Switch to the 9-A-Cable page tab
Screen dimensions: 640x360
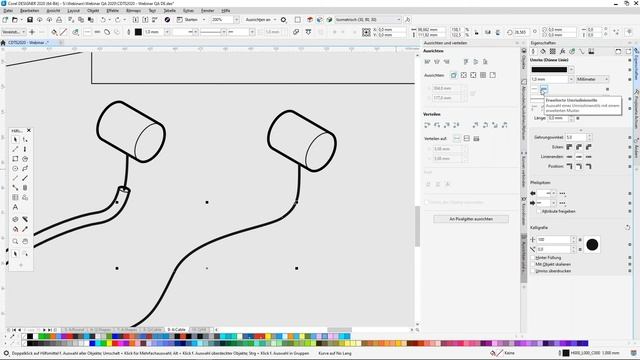[x=176, y=329]
